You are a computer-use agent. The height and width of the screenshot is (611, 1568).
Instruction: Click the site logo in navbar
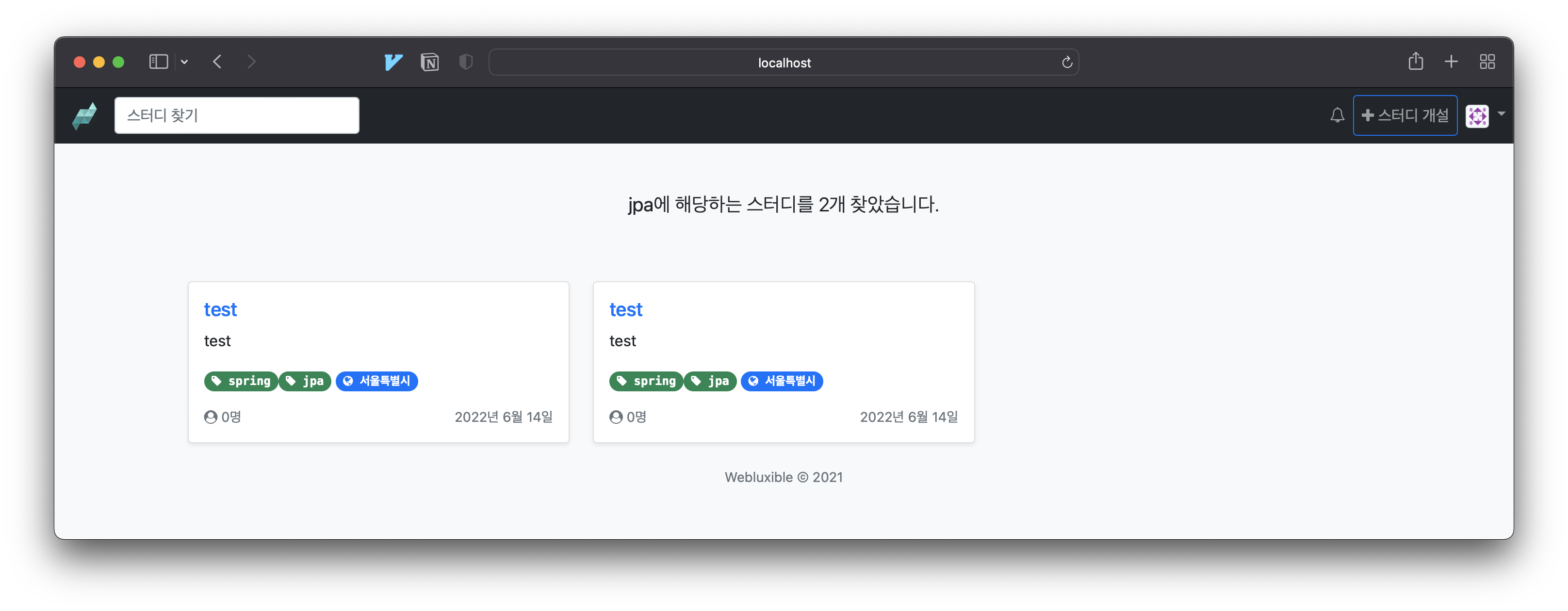pos(84,115)
